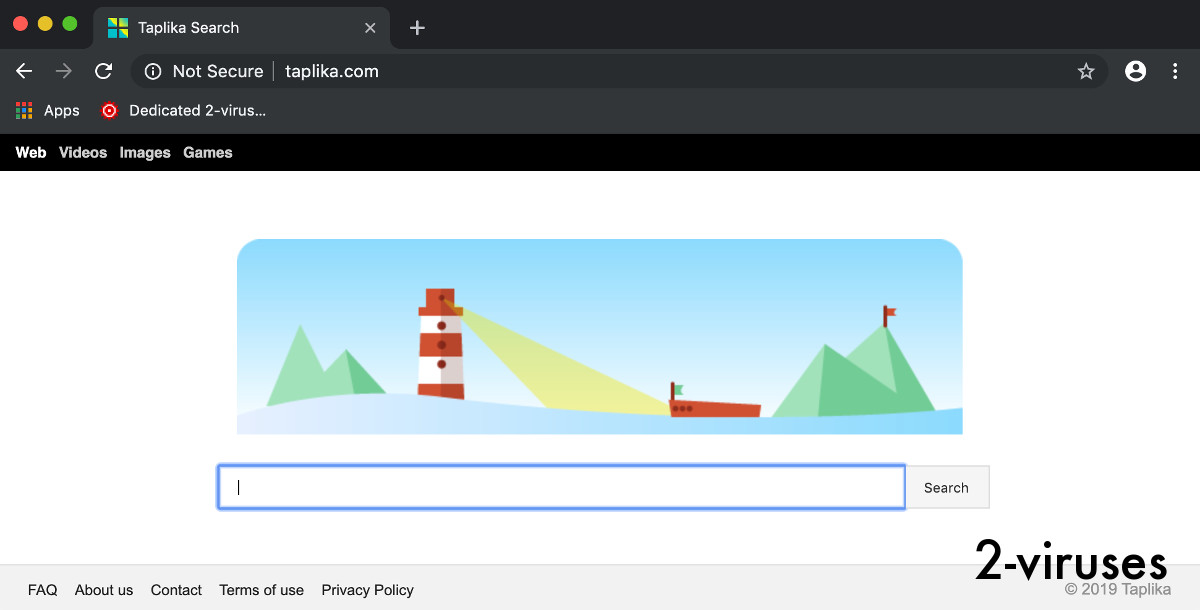Open the Apps grid shortcut
This screenshot has height=610, width=1200.
point(47,111)
